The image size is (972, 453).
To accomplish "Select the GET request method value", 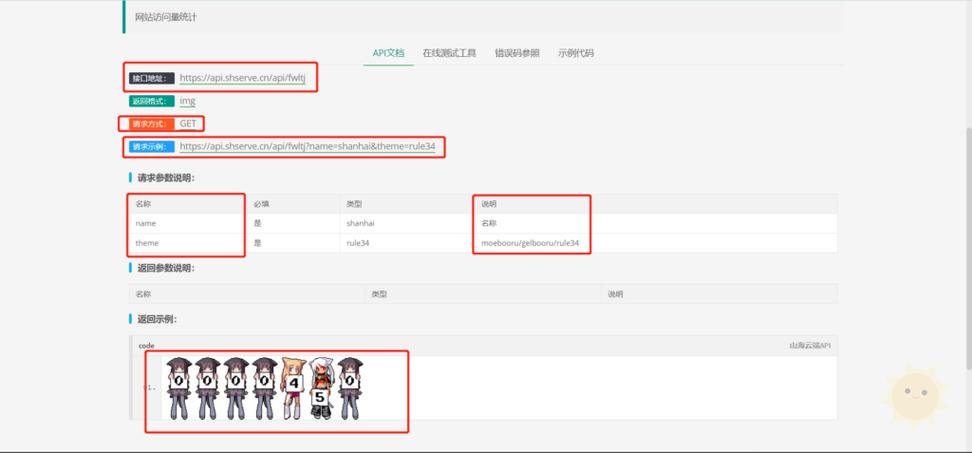I will (x=188, y=124).
